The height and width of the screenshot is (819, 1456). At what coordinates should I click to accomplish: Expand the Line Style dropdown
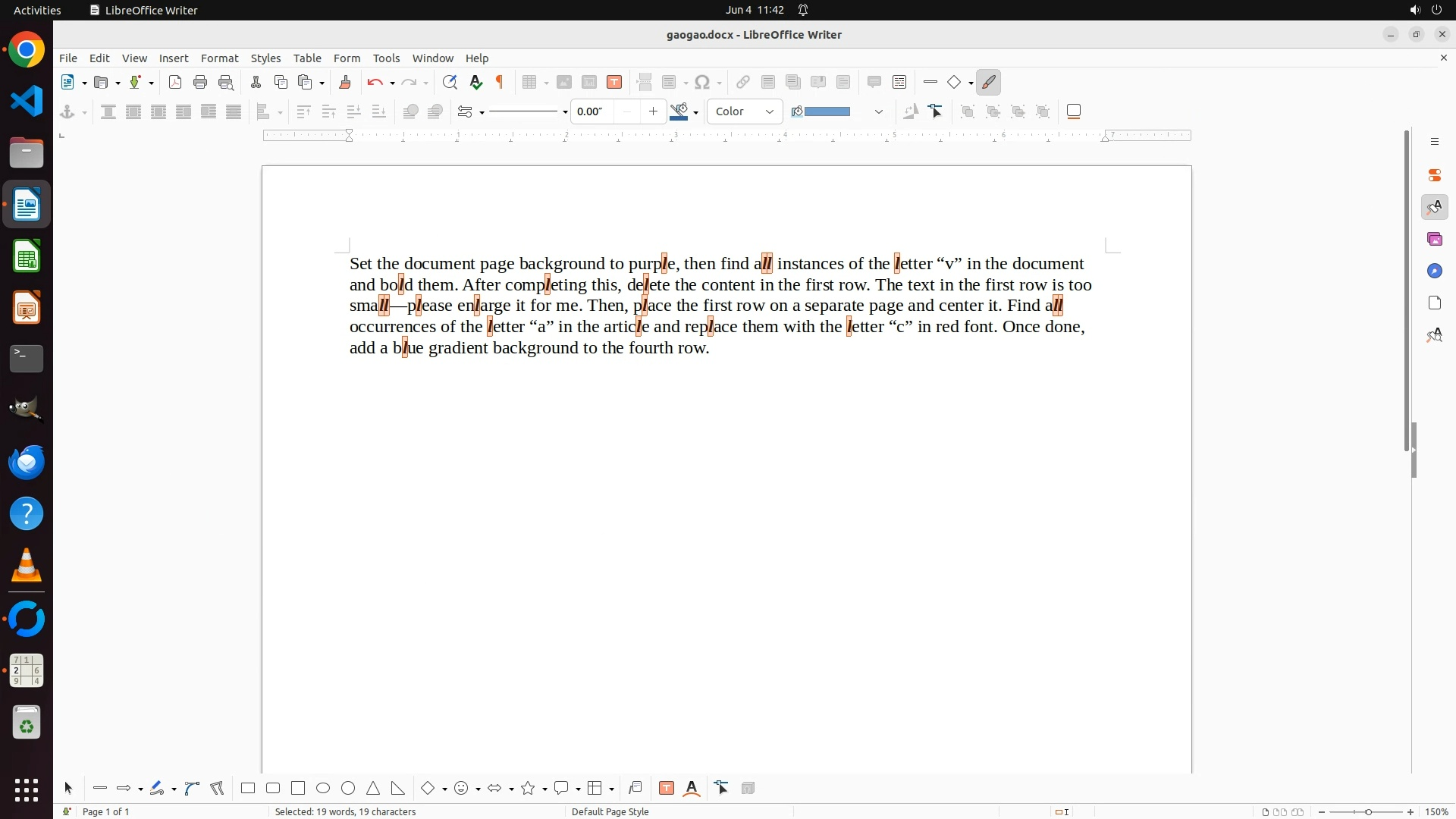(x=565, y=112)
